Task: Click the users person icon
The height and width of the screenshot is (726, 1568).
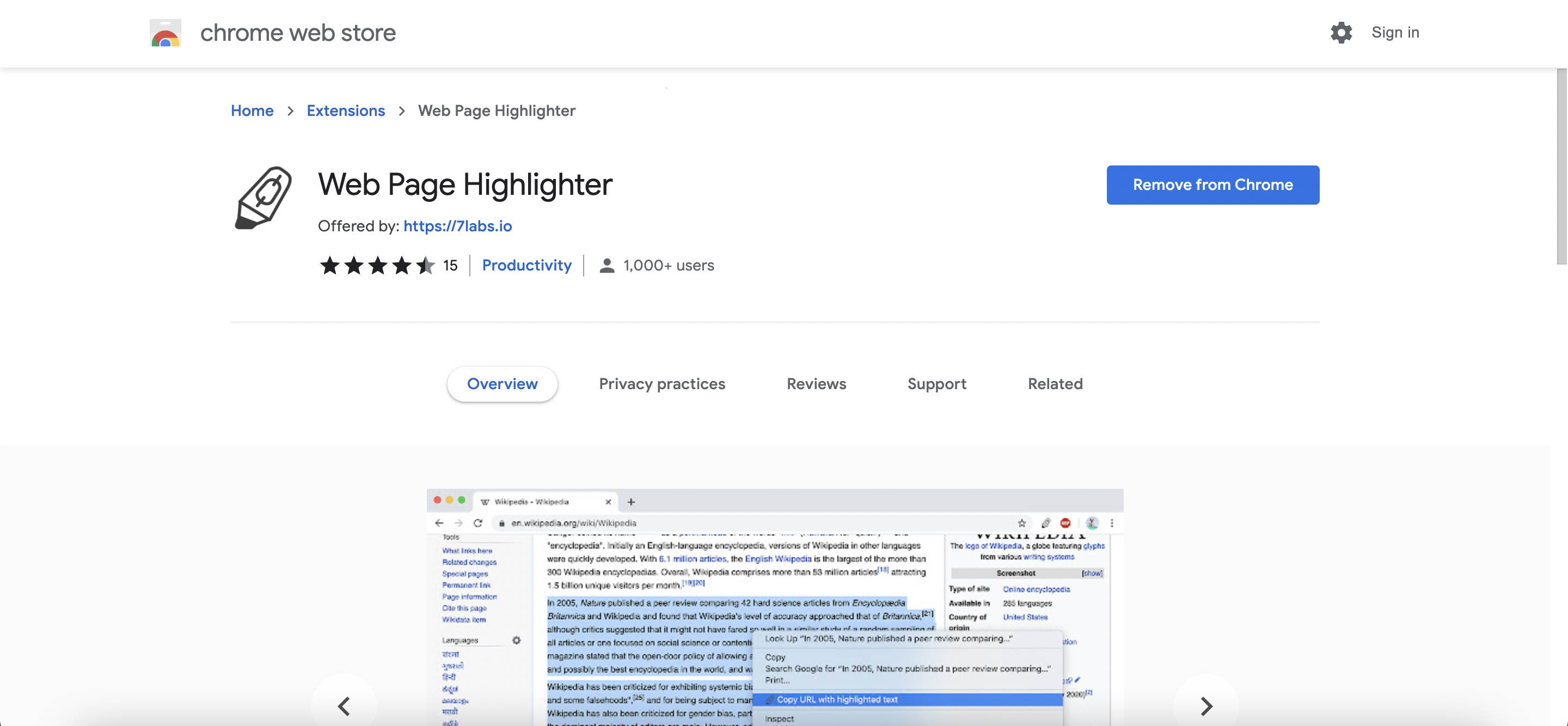Action: (607, 266)
